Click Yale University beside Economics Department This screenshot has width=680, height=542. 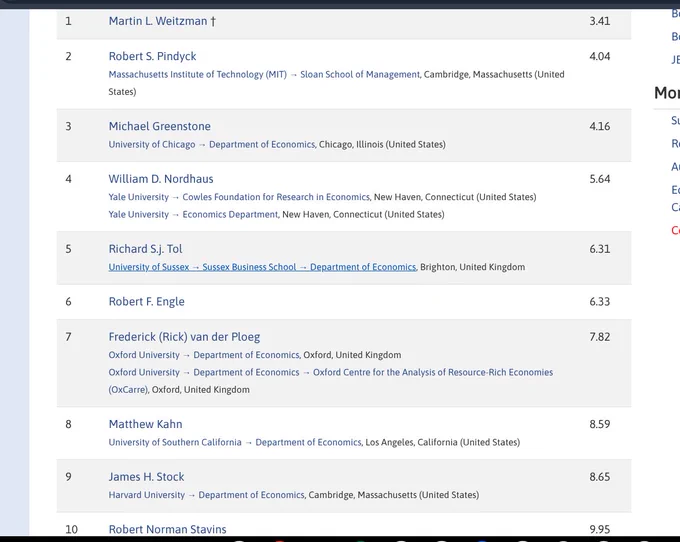[x=138, y=215]
